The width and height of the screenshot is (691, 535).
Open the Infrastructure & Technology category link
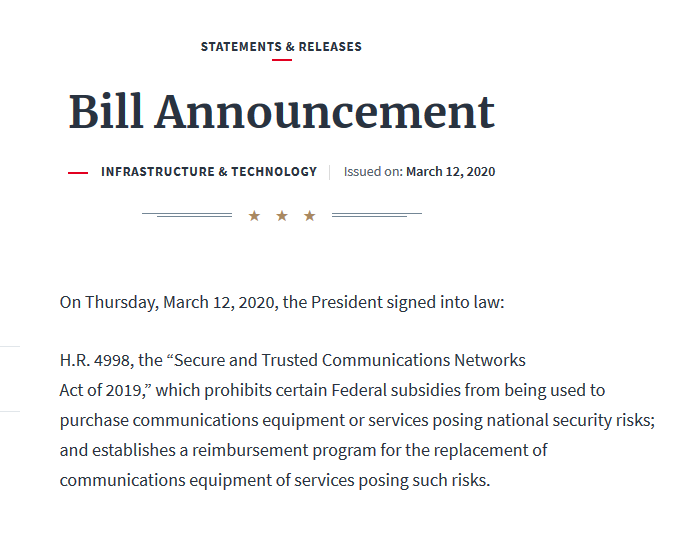pos(208,172)
